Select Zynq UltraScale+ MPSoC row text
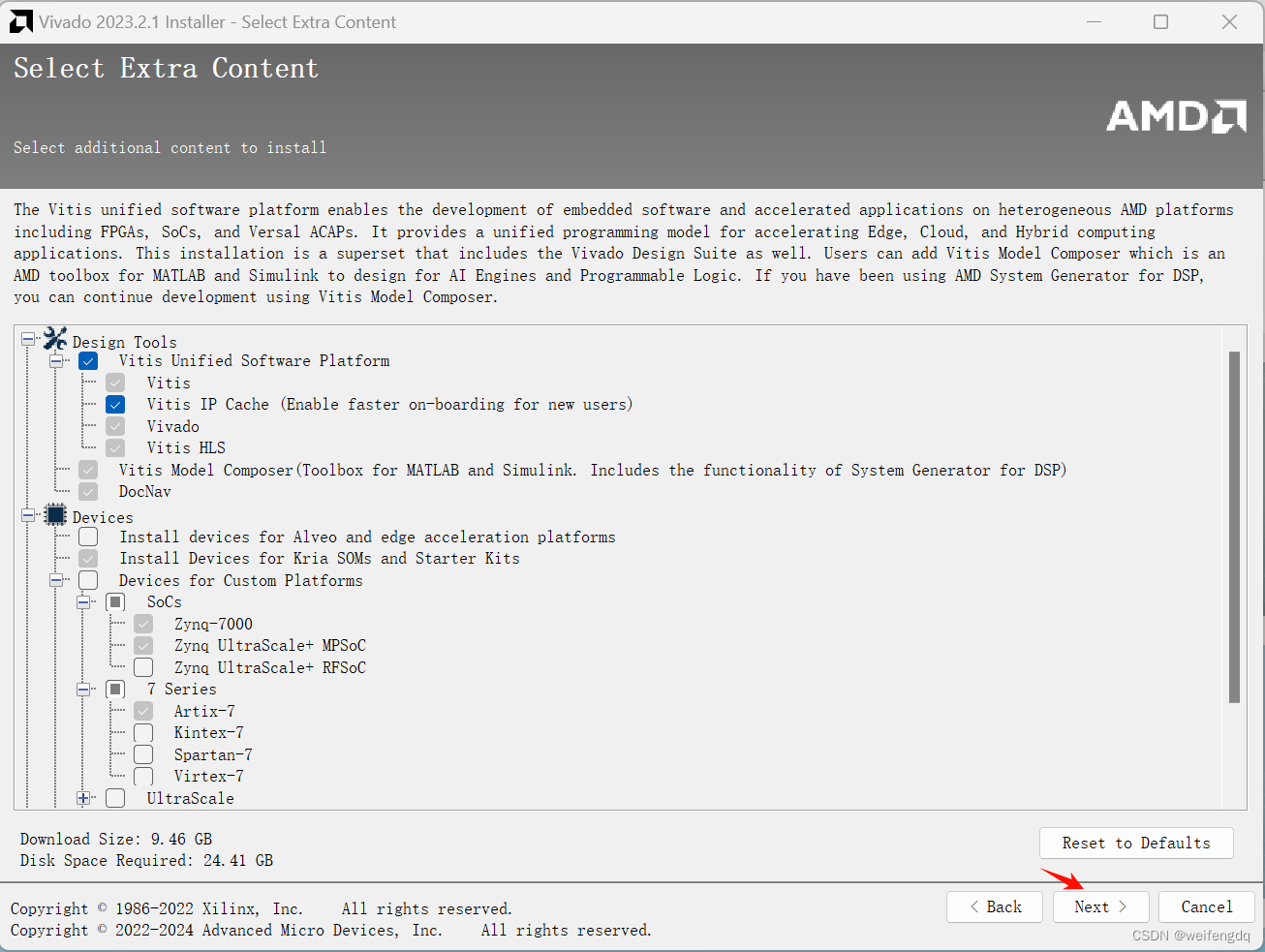This screenshot has width=1265, height=952. [x=270, y=646]
